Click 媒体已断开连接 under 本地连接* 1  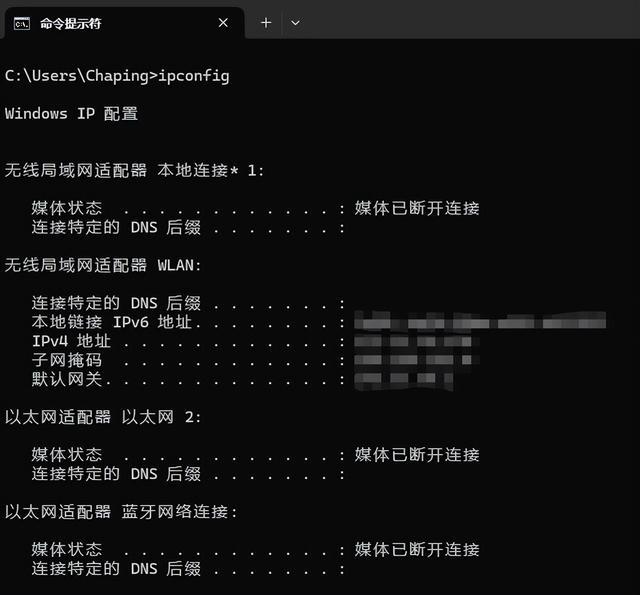click(x=417, y=208)
